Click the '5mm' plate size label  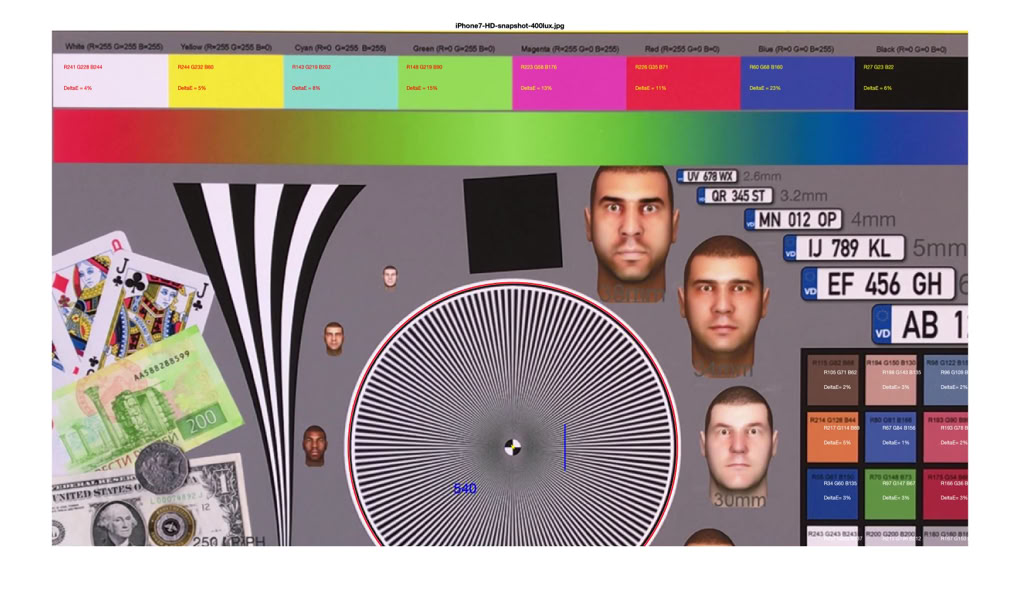coord(940,248)
